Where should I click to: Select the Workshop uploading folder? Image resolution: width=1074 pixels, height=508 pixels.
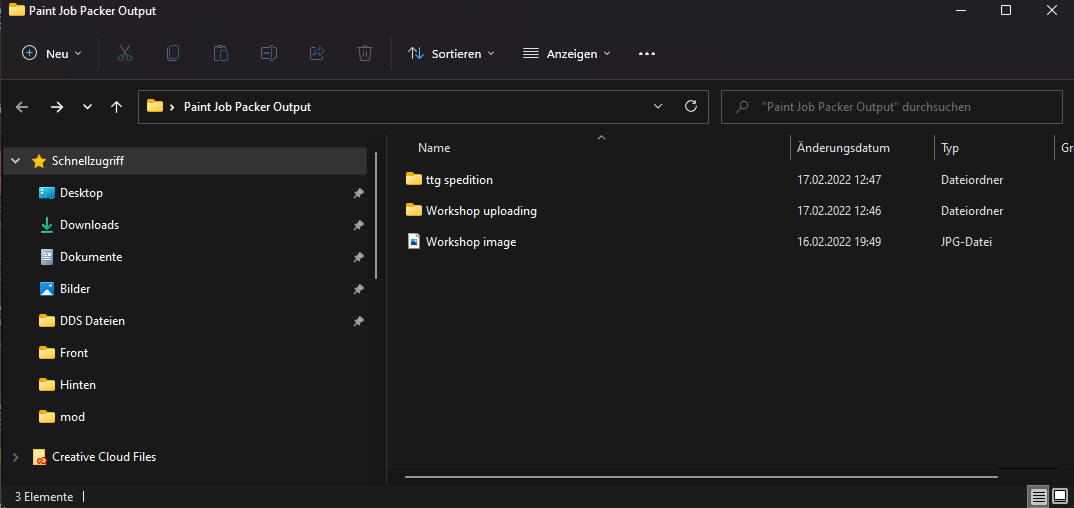point(481,211)
